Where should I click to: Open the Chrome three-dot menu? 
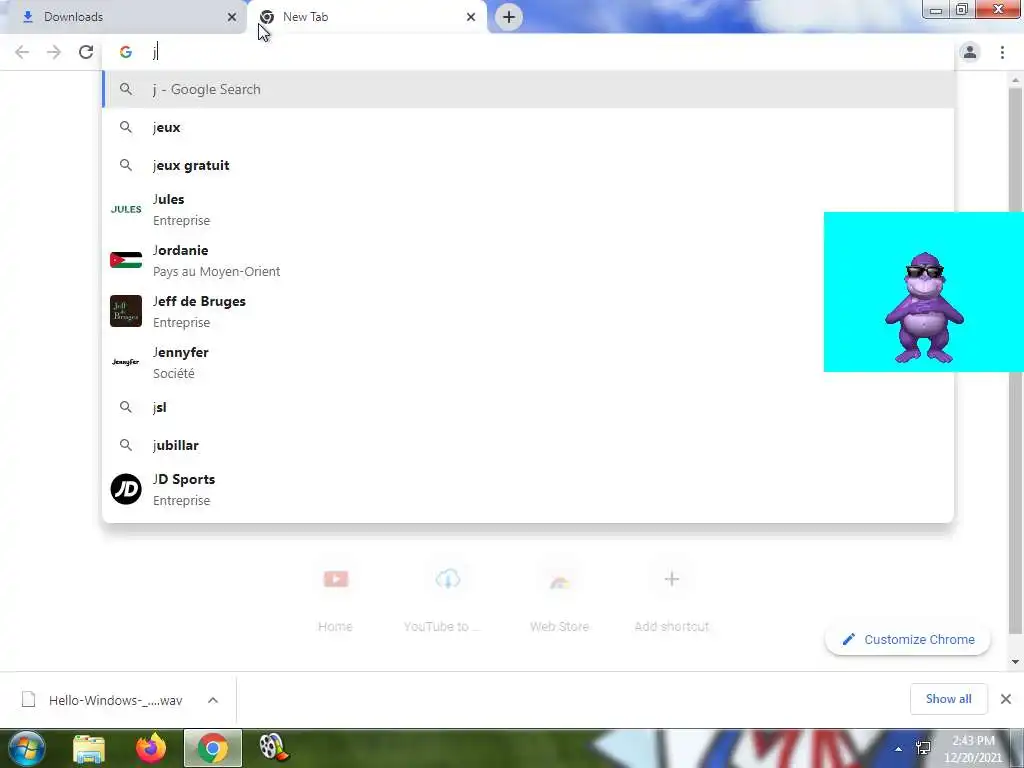click(1002, 52)
